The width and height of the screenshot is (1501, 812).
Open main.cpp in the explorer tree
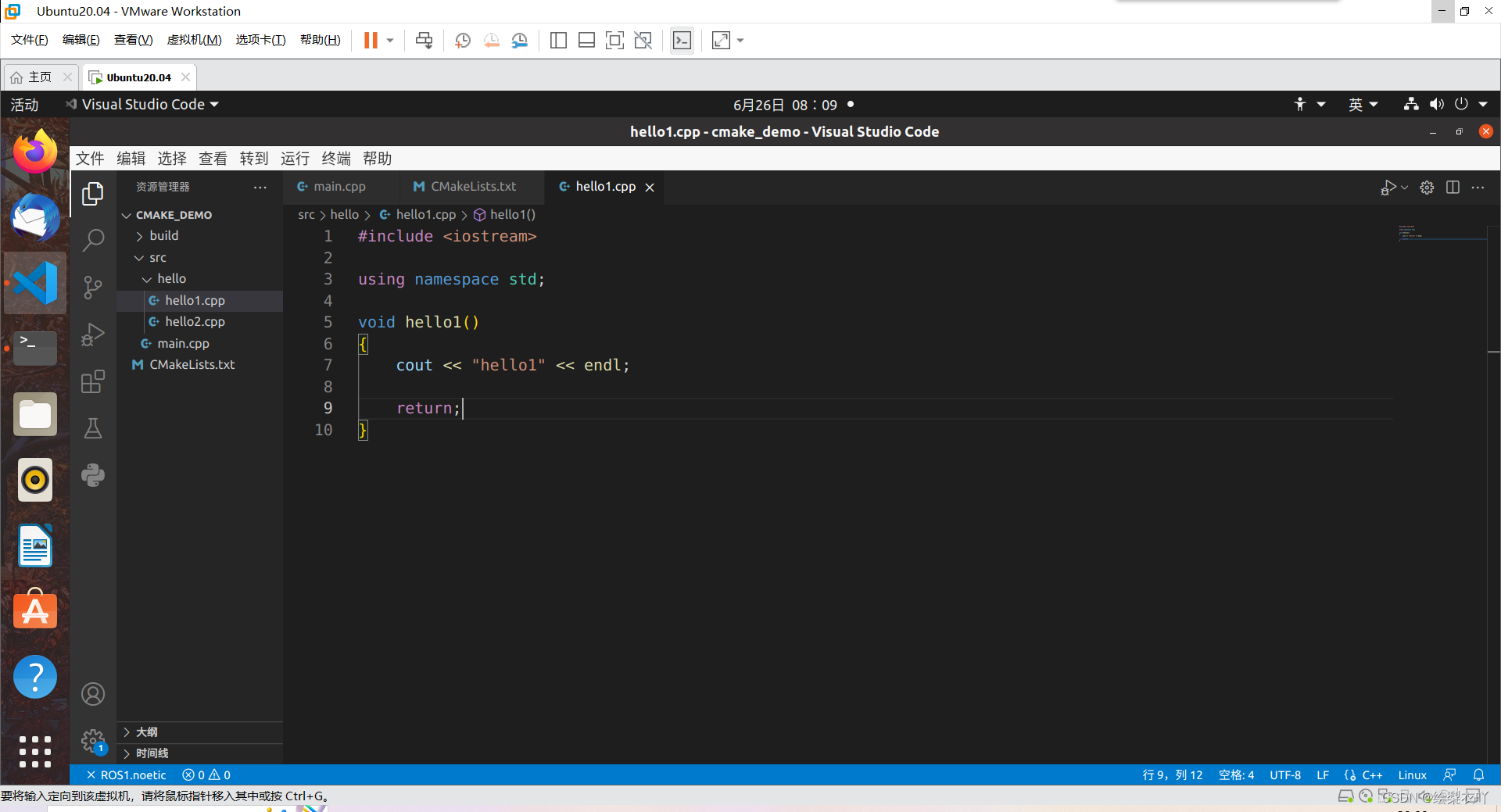[x=199, y=344]
